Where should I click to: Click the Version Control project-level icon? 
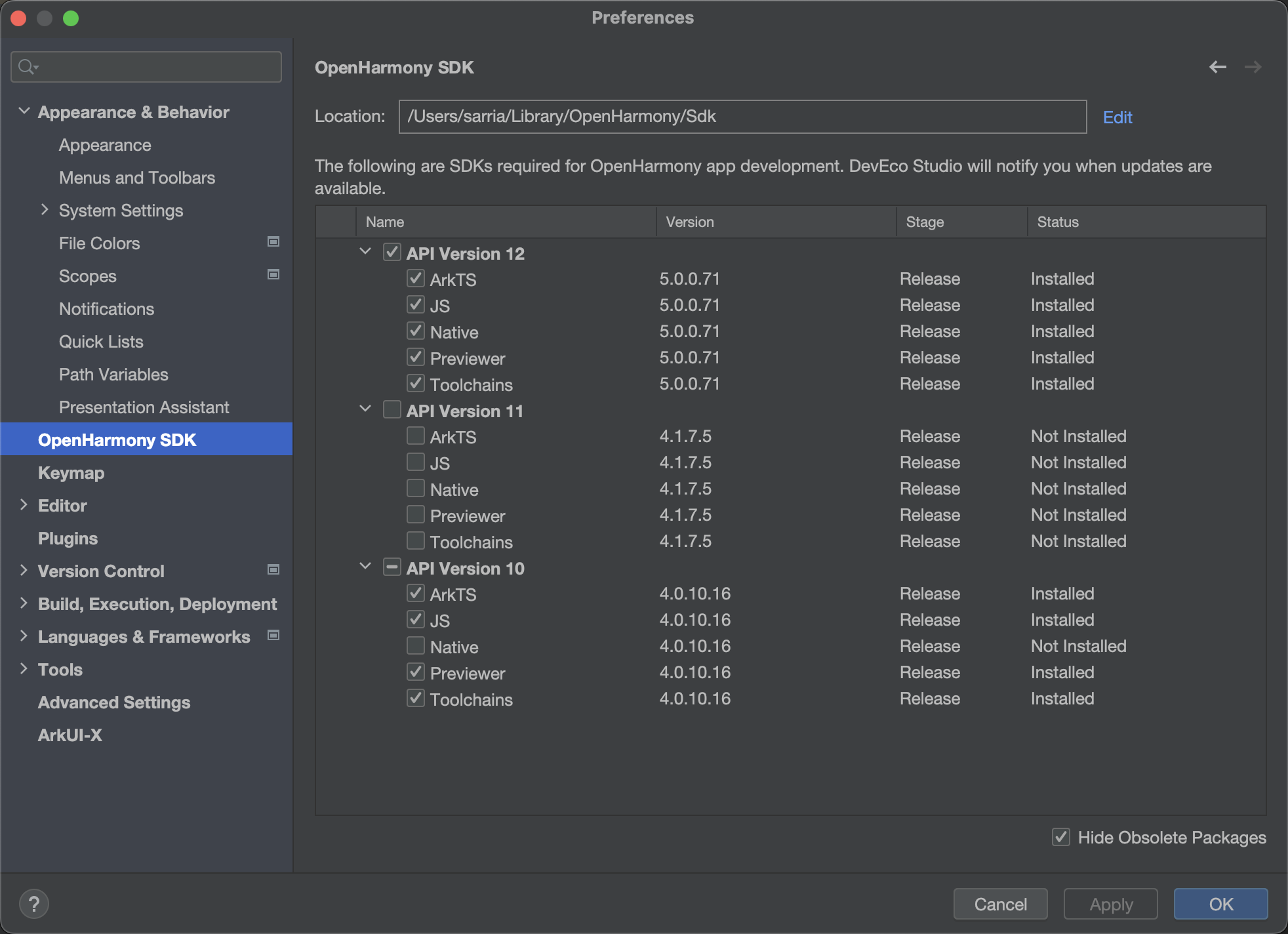coord(273,570)
